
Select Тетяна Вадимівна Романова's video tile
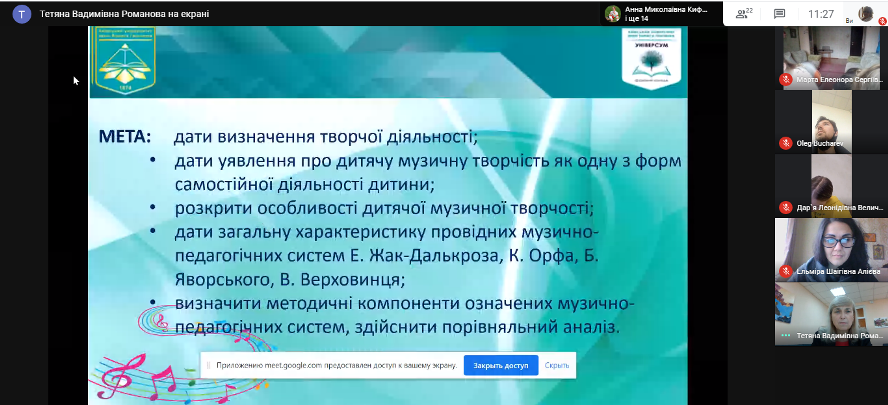(830, 314)
